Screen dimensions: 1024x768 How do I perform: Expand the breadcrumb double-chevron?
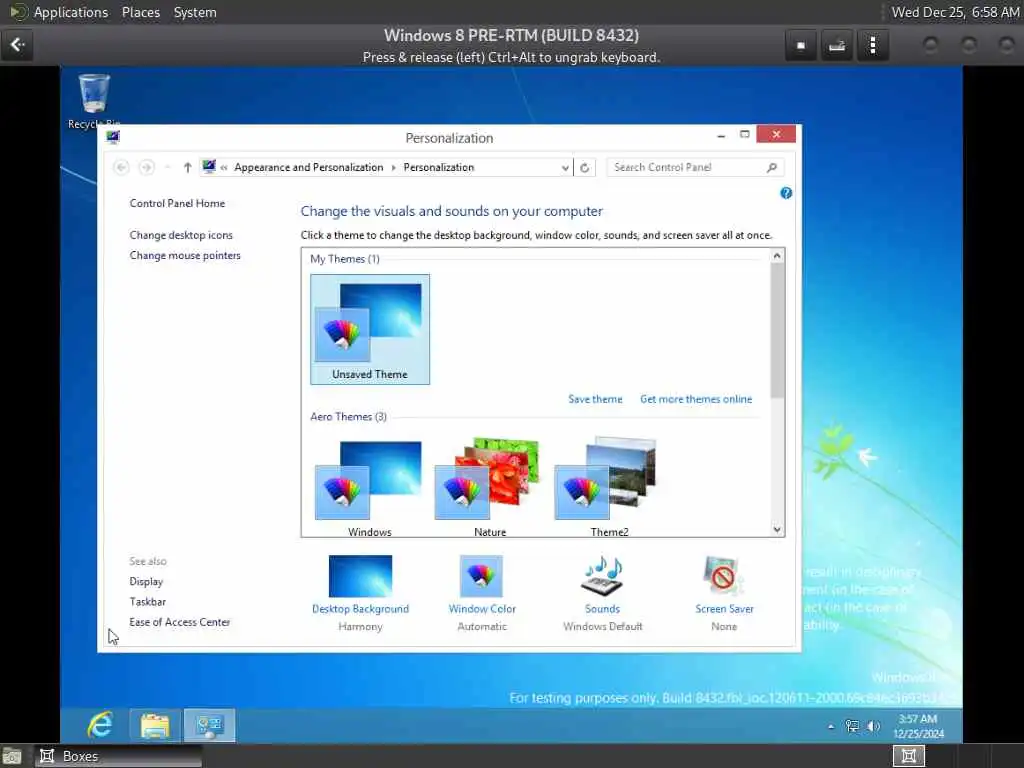click(224, 168)
